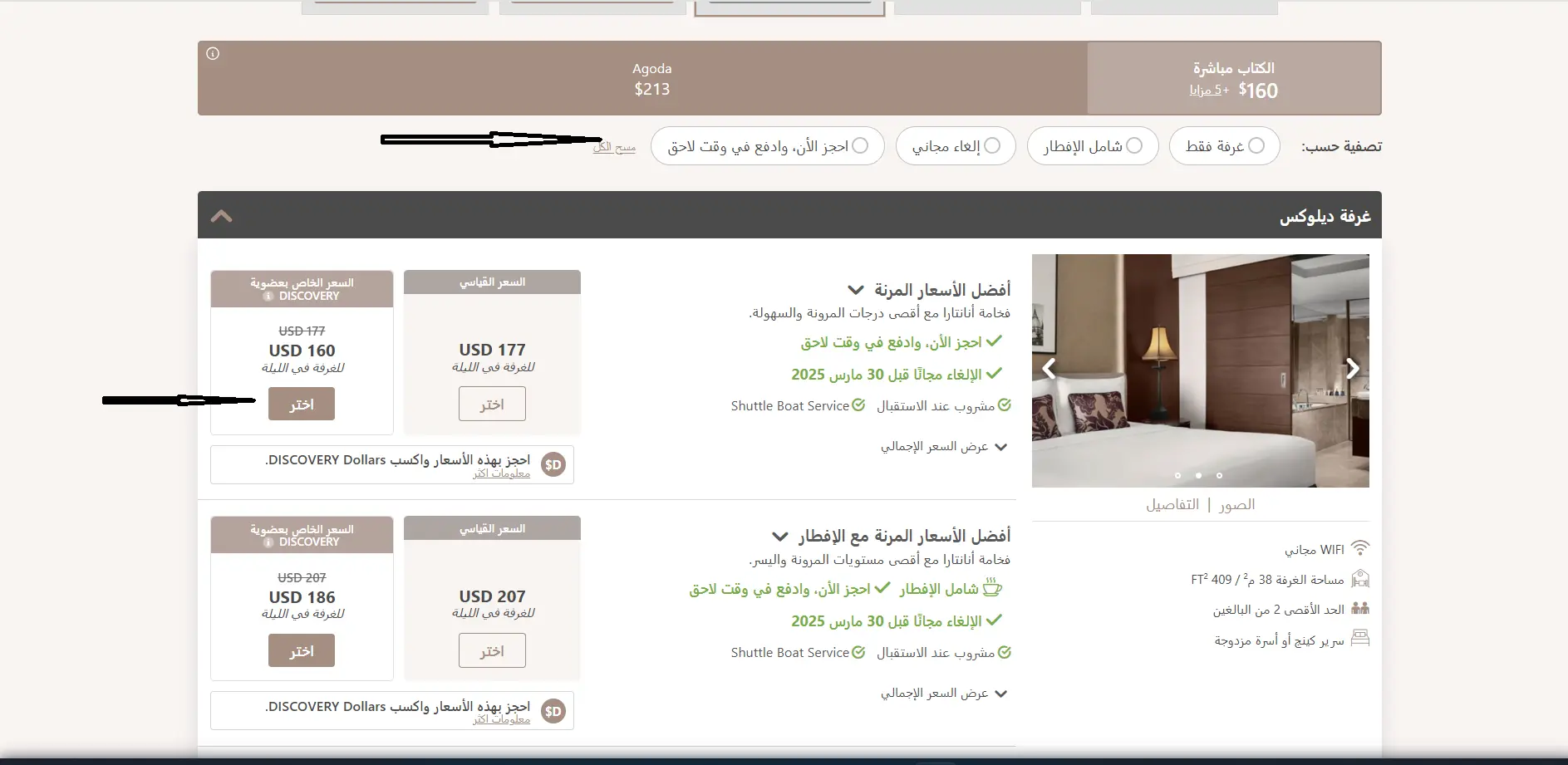This screenshot has height=765, width=1568.
Task: Click the $D icon in the breakfast rate row
Action: (x=553, y=711)
